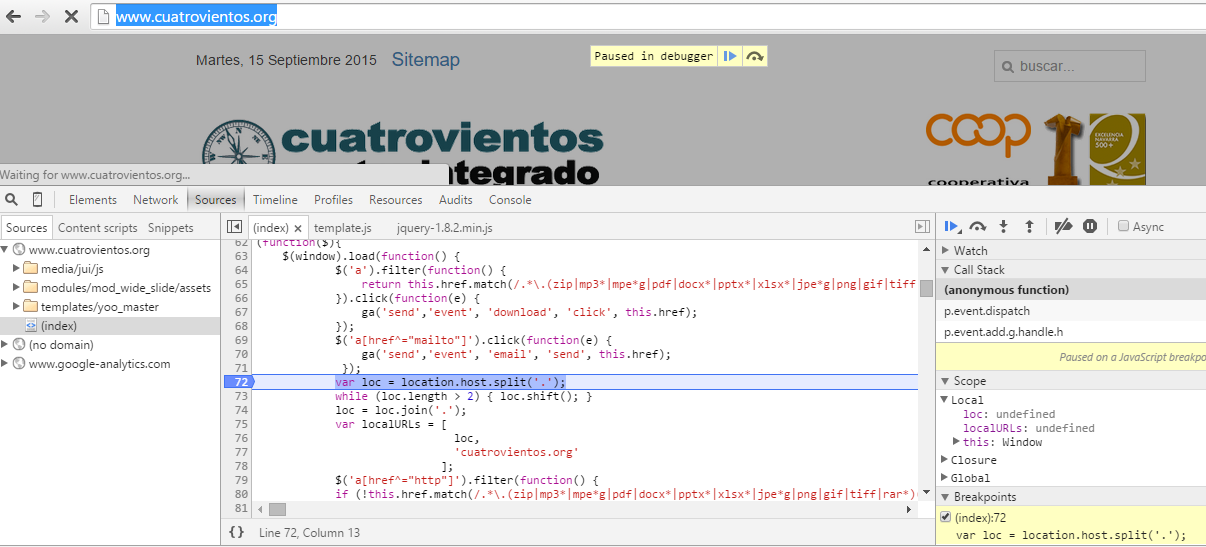Screen dimensions: 1206x547
Task: Enable the Async checkbox
Action: coord(1123,227)
